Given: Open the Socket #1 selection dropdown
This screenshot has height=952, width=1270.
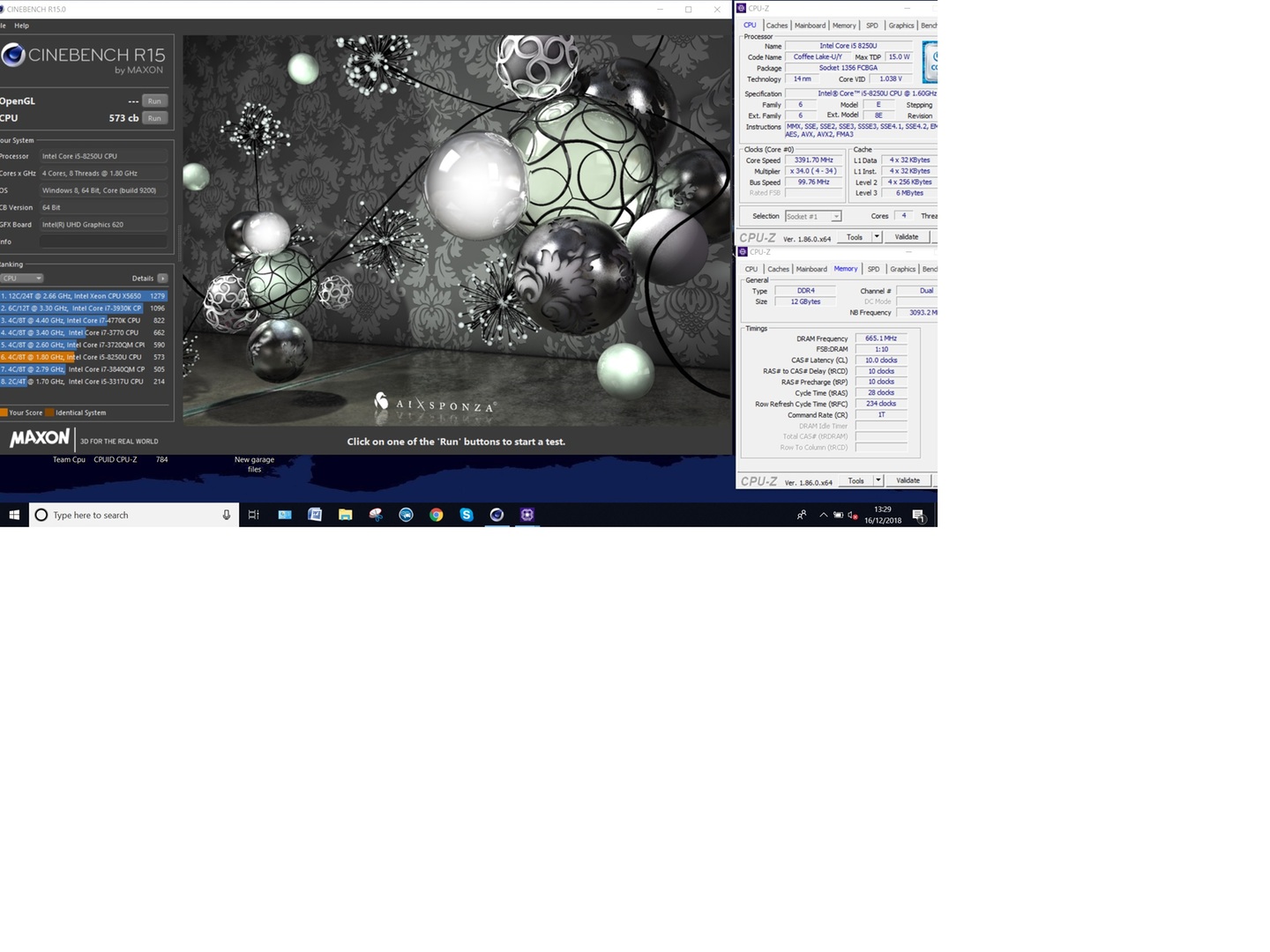Looking at the screenshot, I should point(813,217).
